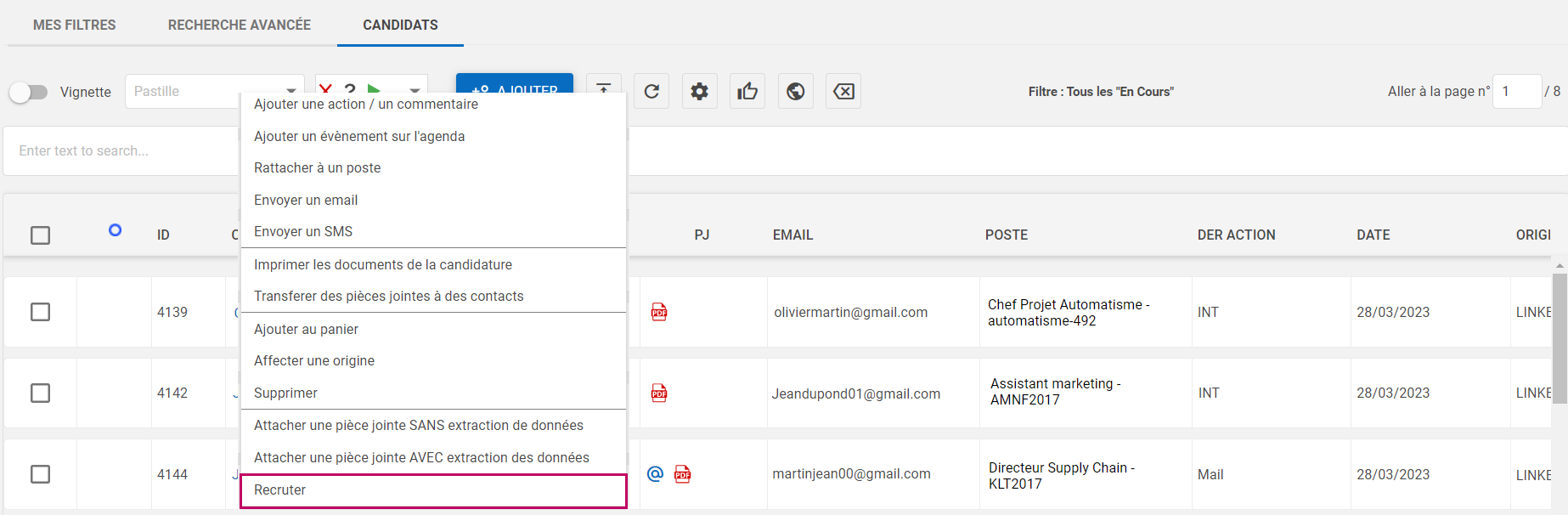
Task: Select the checkbox for candidate 4144
Action: (40, 474)
